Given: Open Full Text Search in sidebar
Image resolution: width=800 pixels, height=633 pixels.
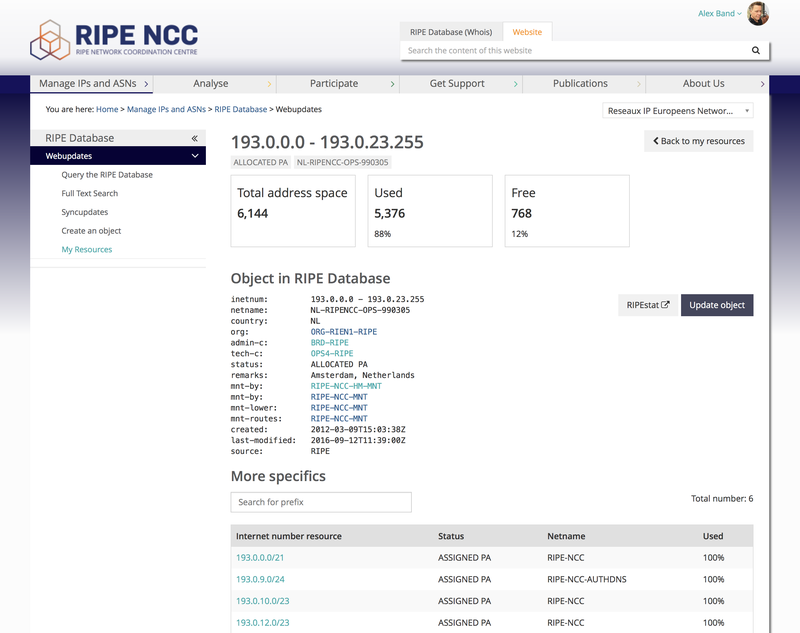Looking at the screenshot, I should [89, 193].
